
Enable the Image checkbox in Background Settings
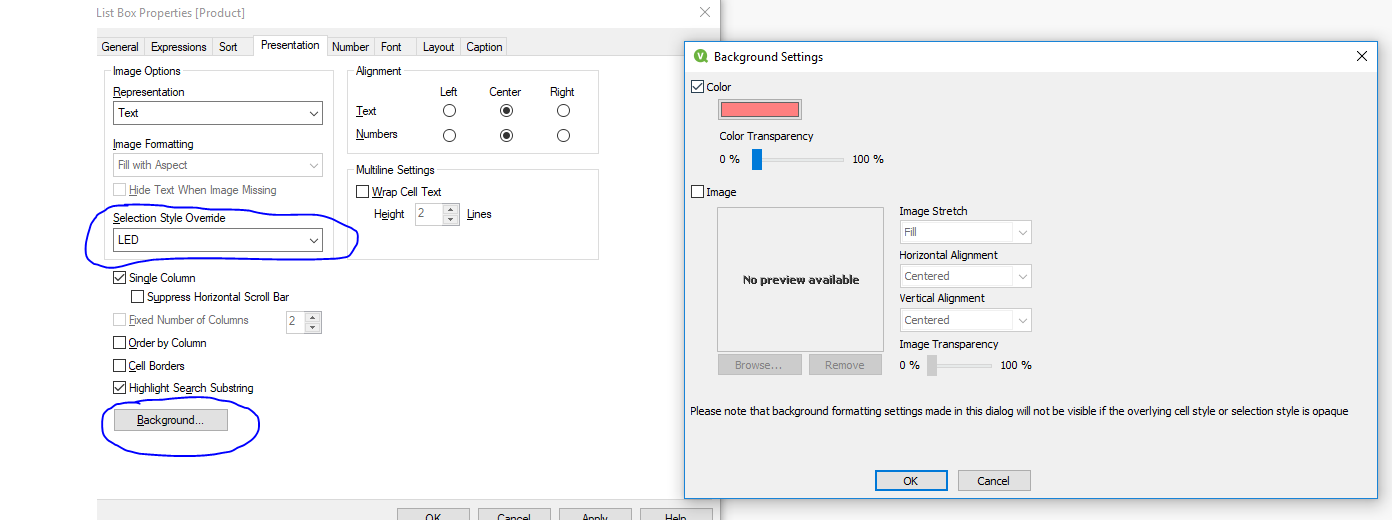pos(698,192)
